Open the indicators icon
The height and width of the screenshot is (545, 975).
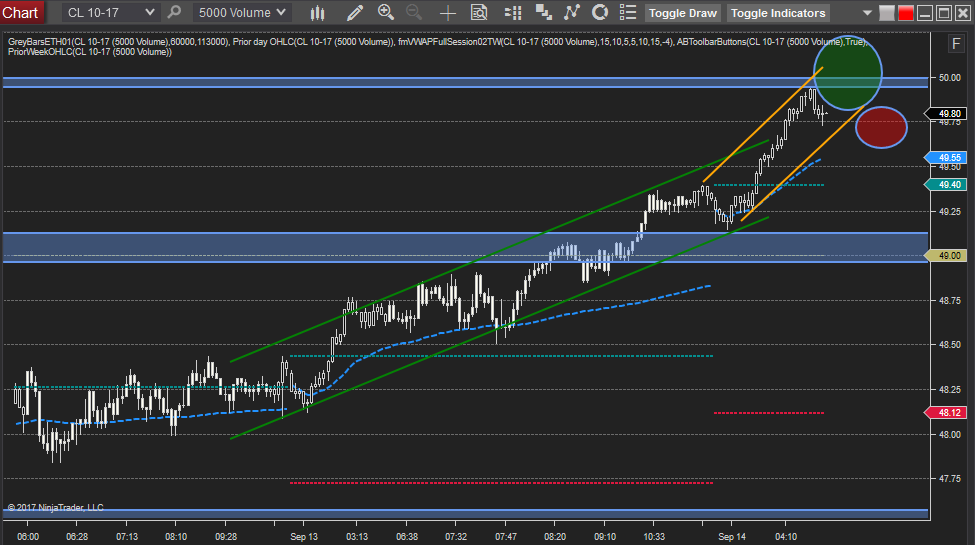click(571, 12)
